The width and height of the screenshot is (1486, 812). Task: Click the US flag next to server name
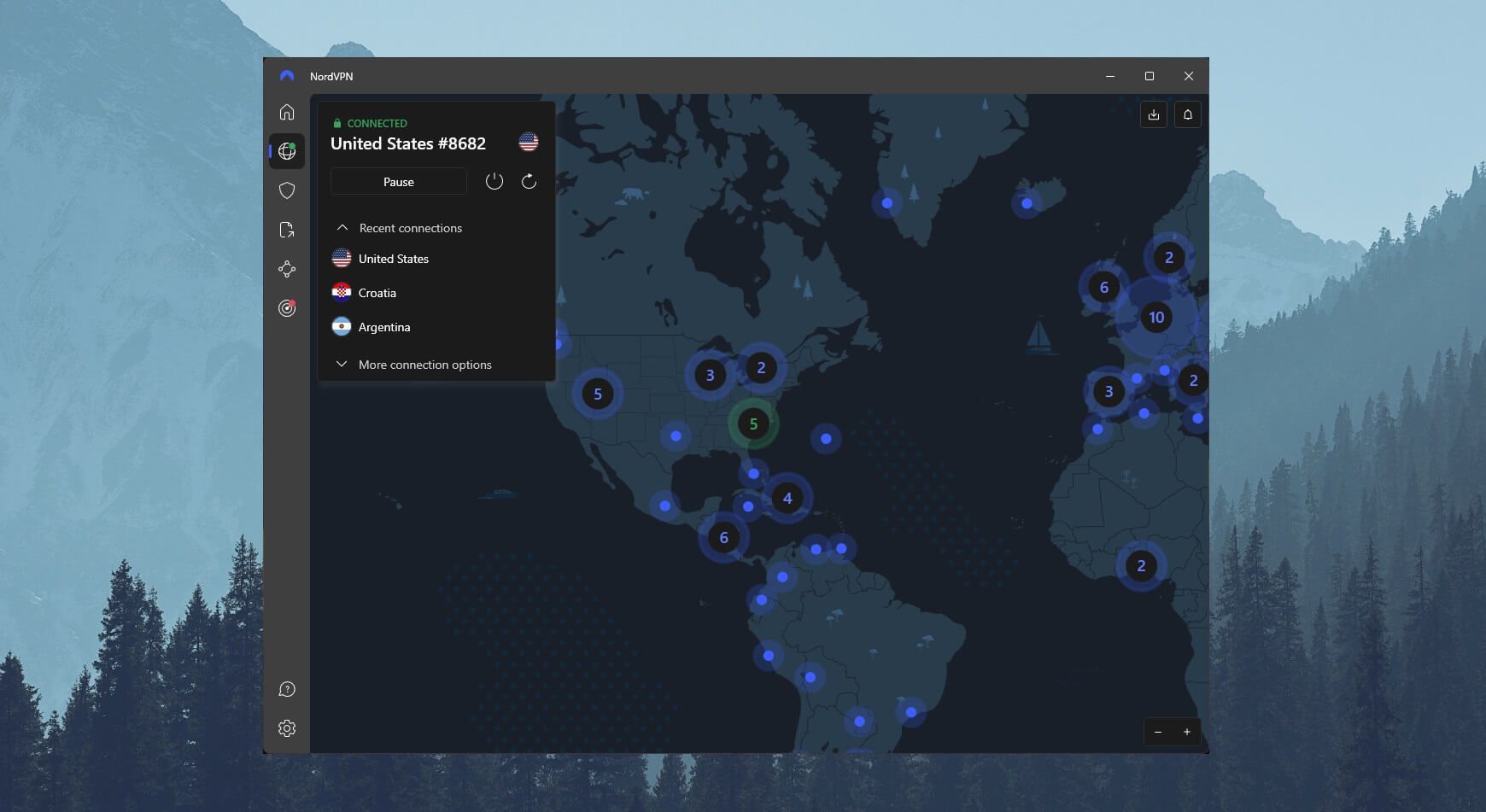click(x=529, y=143)
